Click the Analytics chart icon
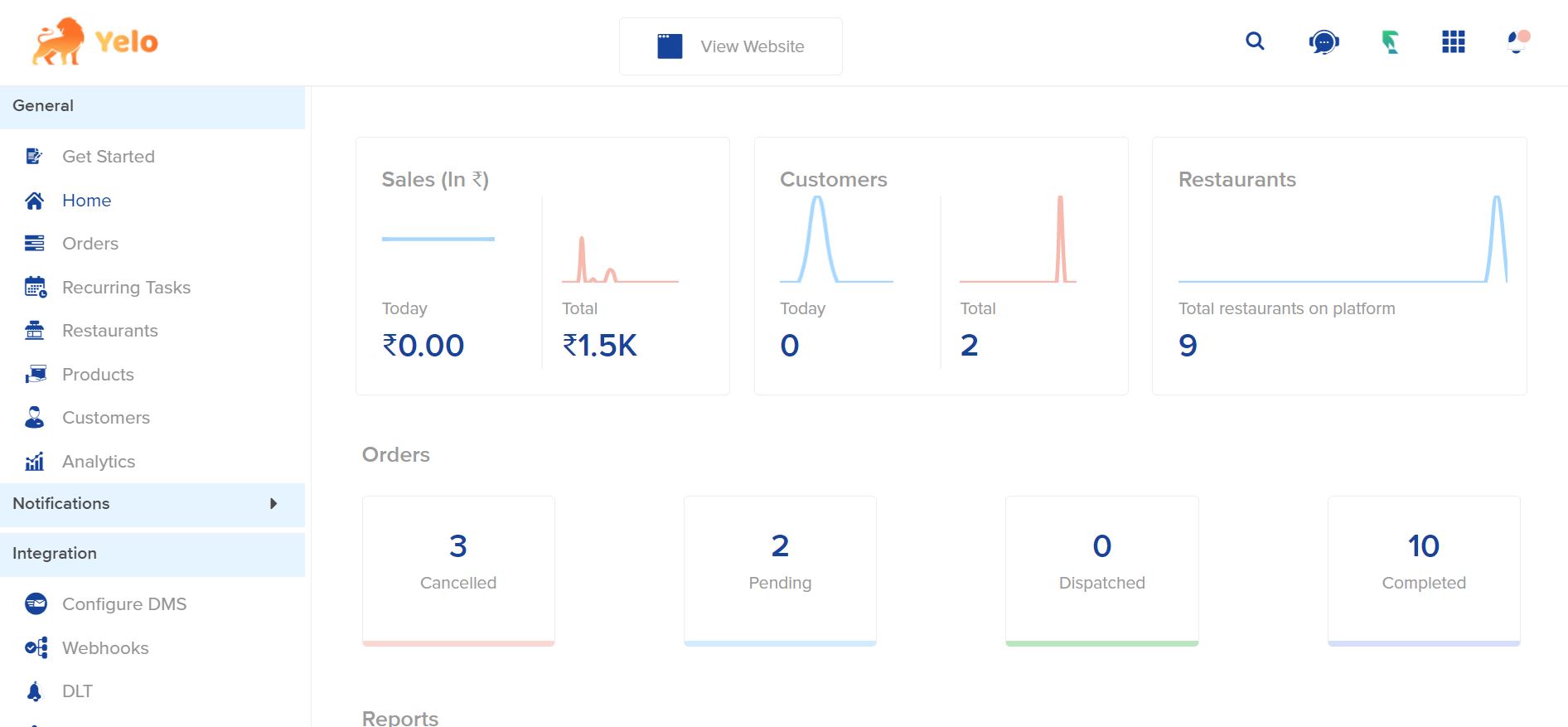This screenshot has width=1568, height=727. 35,462
